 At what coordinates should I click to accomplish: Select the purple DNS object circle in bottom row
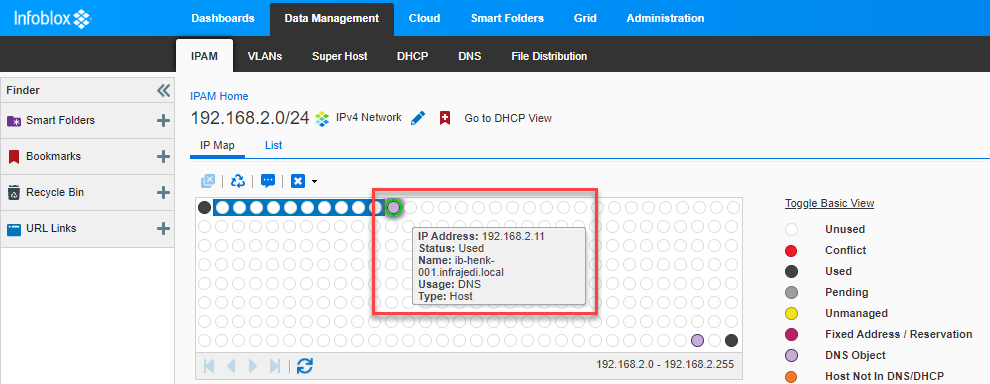[698, 340]
